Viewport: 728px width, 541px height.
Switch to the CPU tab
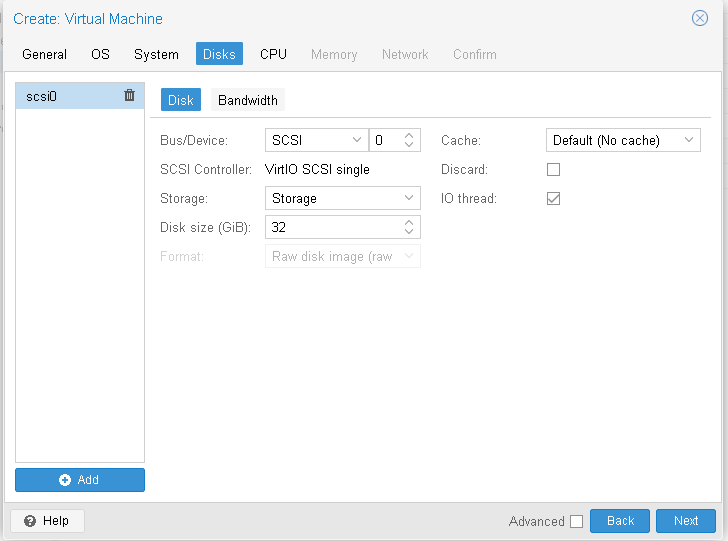tap(273, 54)
